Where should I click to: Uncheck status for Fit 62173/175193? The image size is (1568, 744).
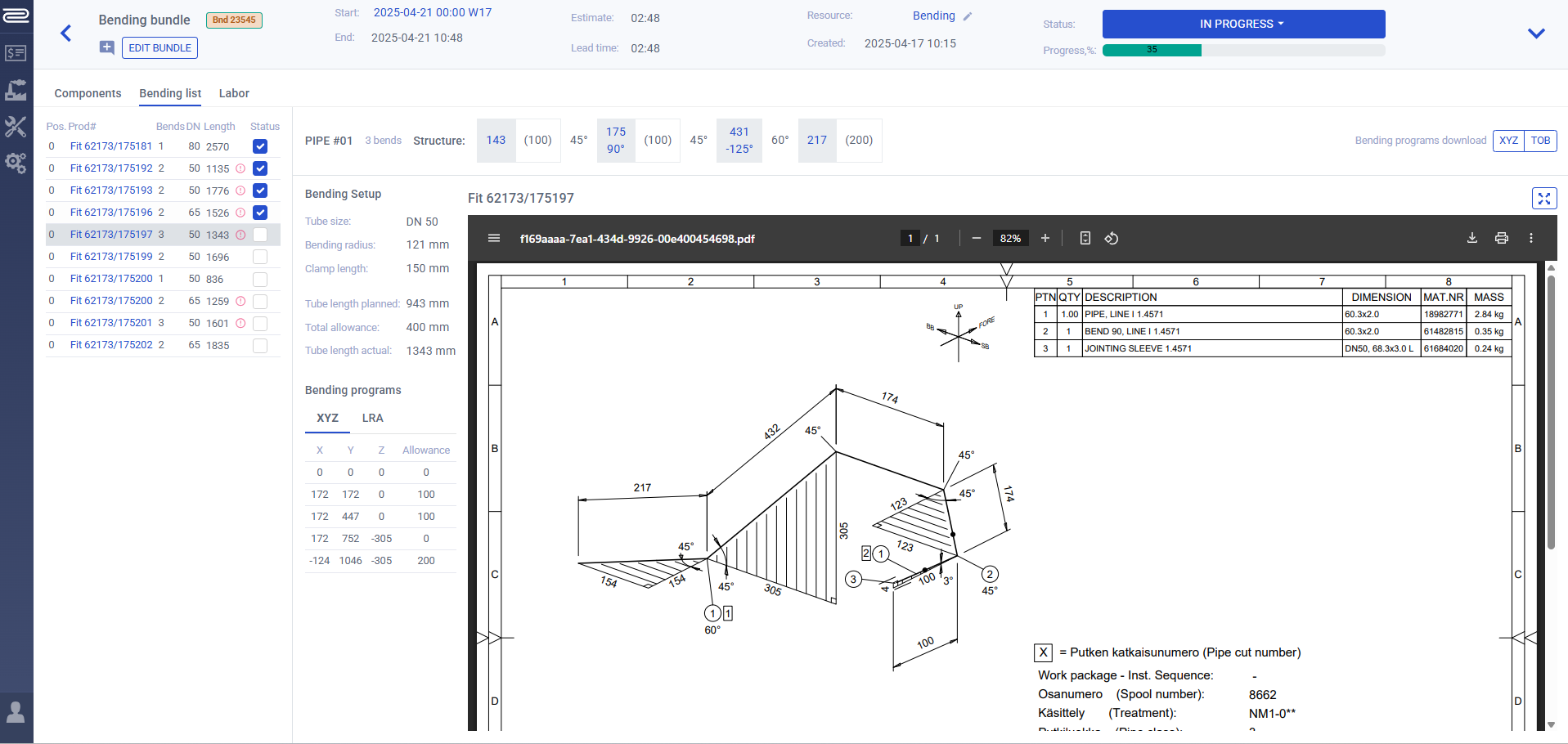pos(260,190)
